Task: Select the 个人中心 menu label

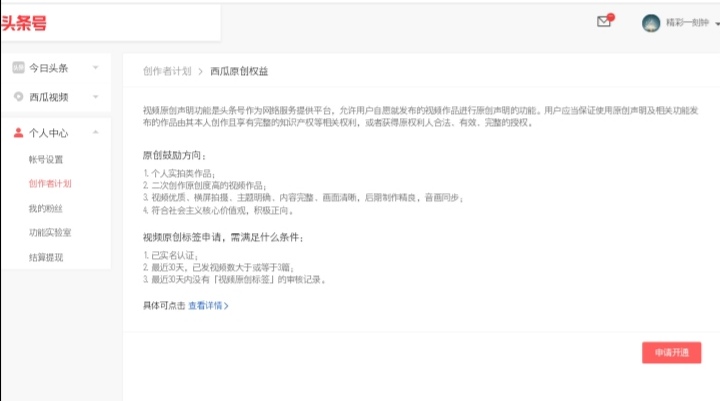Action: pyautogui.click(x=49, y=133)
